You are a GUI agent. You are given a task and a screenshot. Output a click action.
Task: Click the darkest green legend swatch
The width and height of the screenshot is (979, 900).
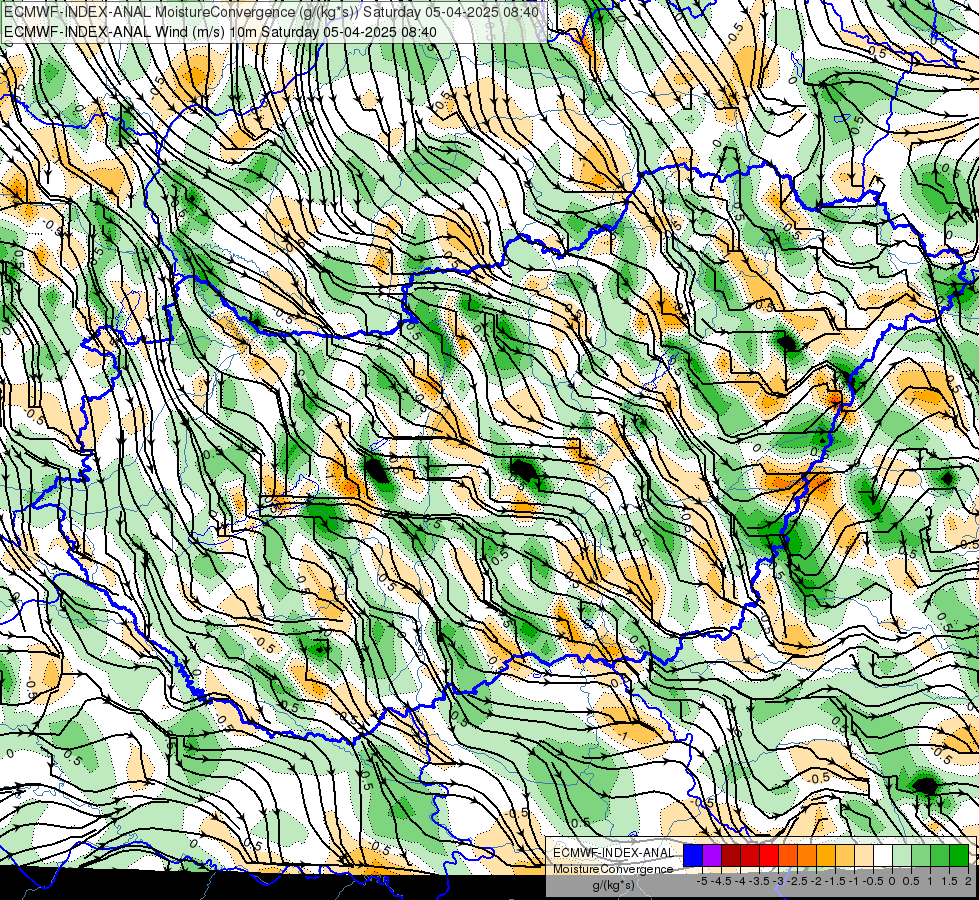[x=959, y=855]
